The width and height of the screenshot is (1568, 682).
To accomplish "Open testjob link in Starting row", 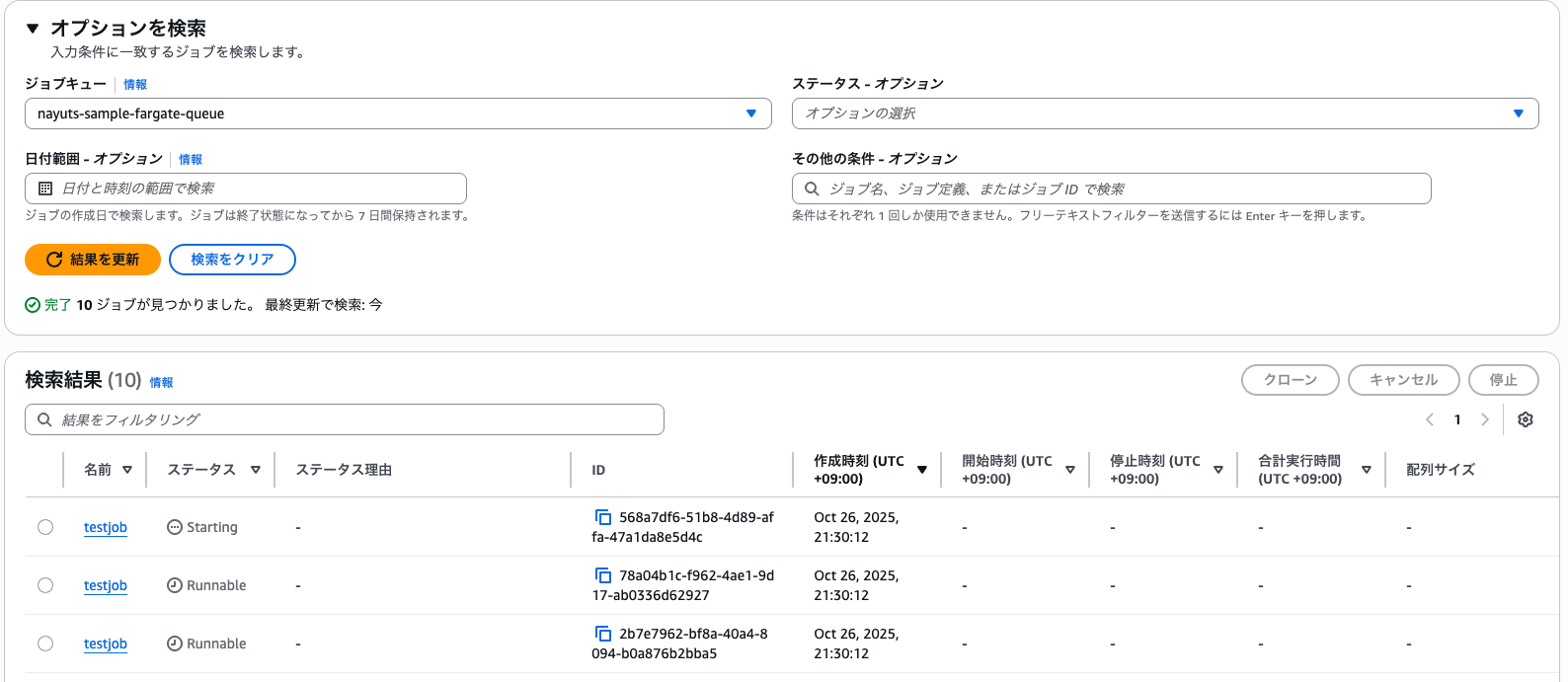I will pos(106,527).
